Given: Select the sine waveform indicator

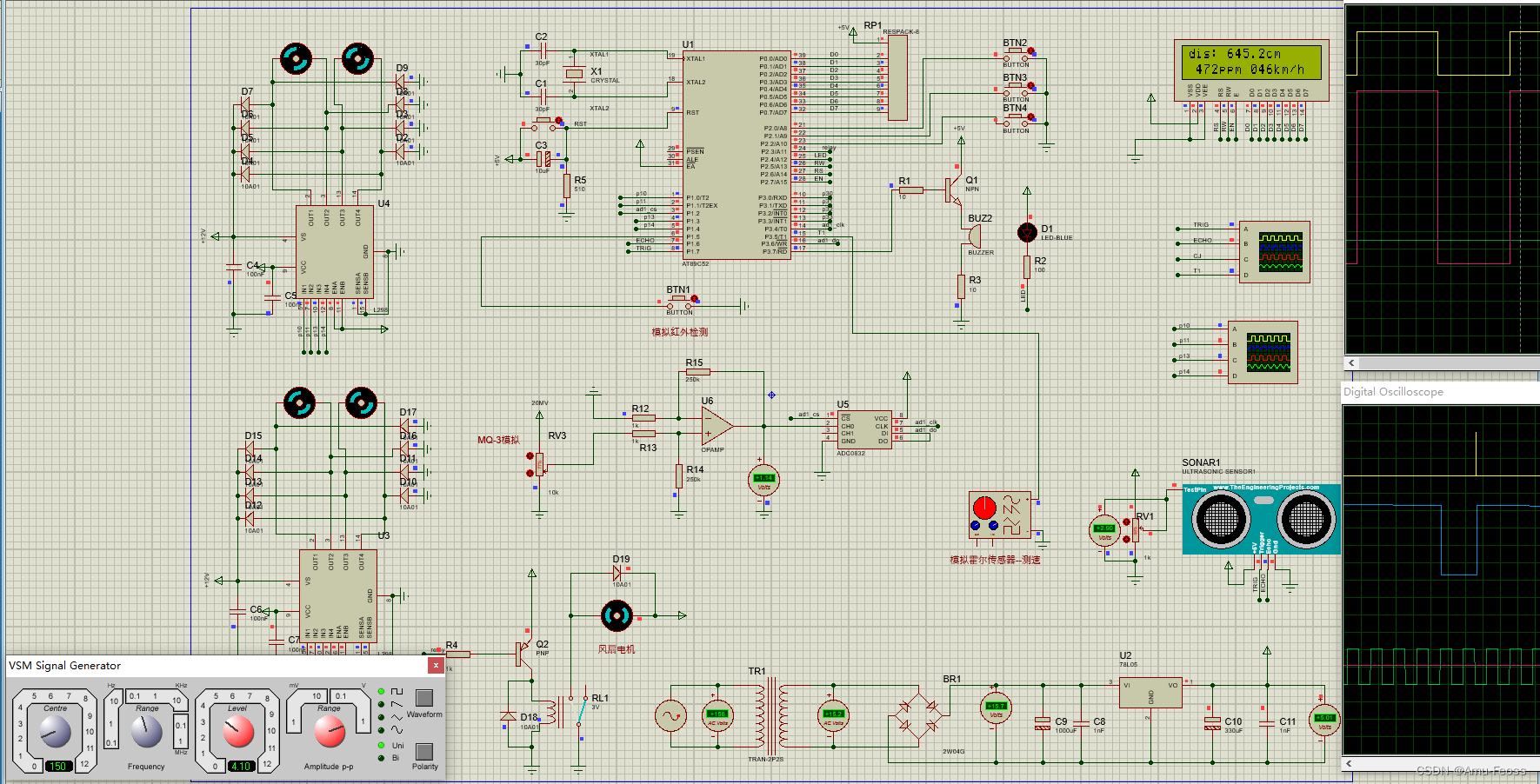Looking at the screenshot, I should click(381, 731).
